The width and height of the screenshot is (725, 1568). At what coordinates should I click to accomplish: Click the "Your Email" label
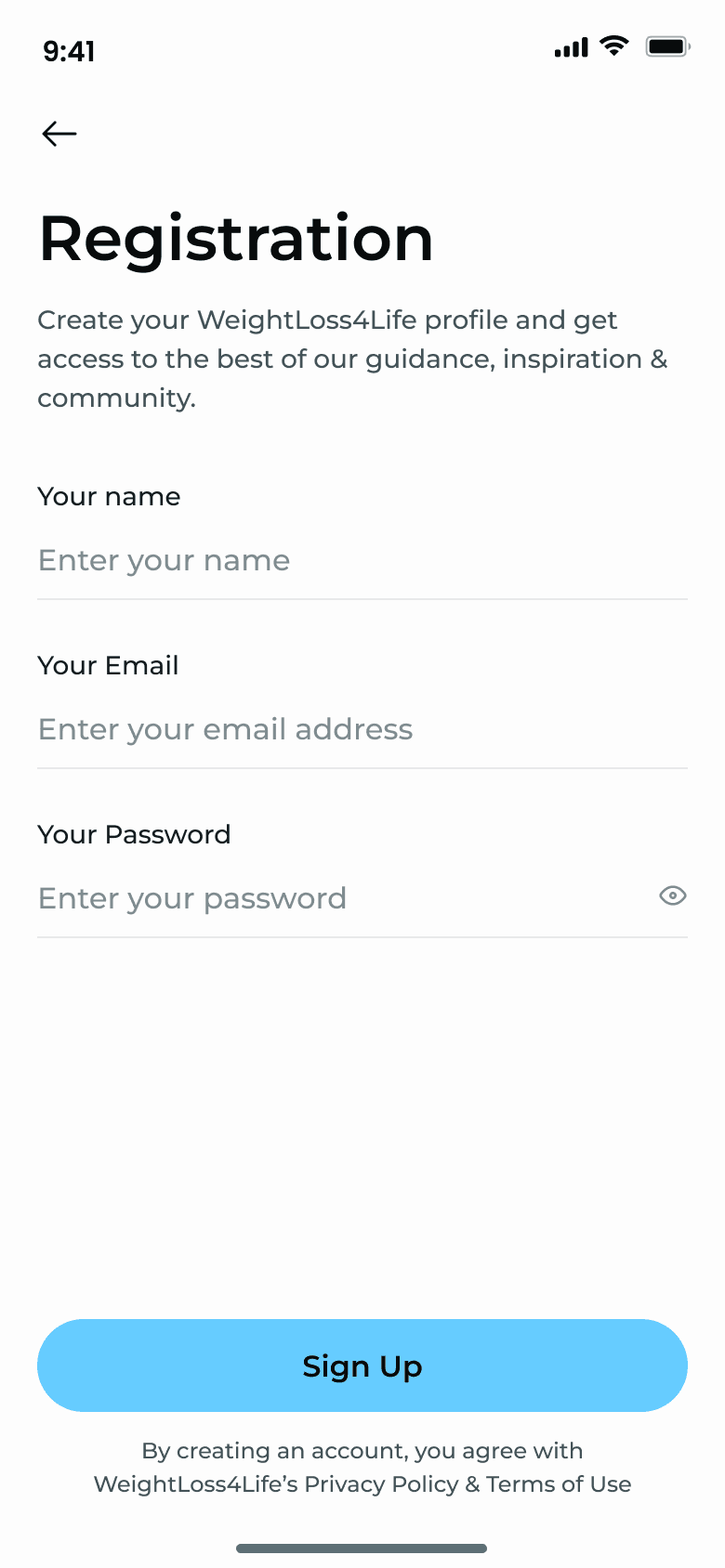click(108, 666)
